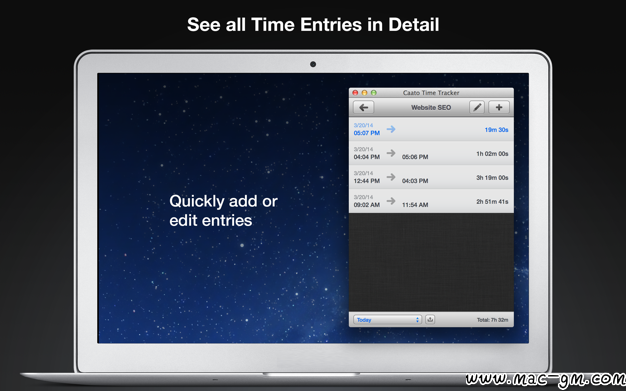Click the back arrow button
The height and width of the screenshot is (391, 626).
tap(363, 107)
